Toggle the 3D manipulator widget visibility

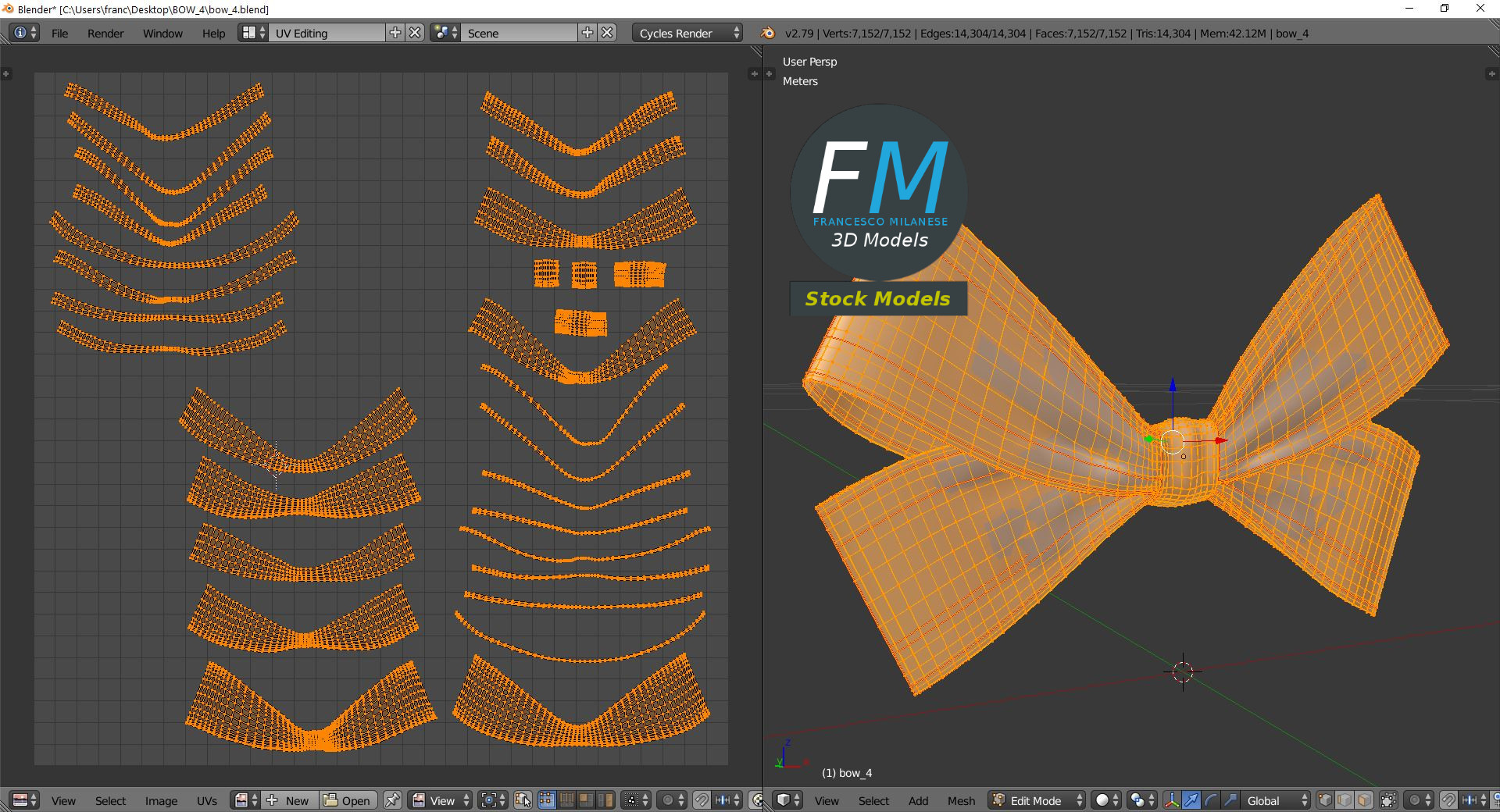tap(1172, 800)
